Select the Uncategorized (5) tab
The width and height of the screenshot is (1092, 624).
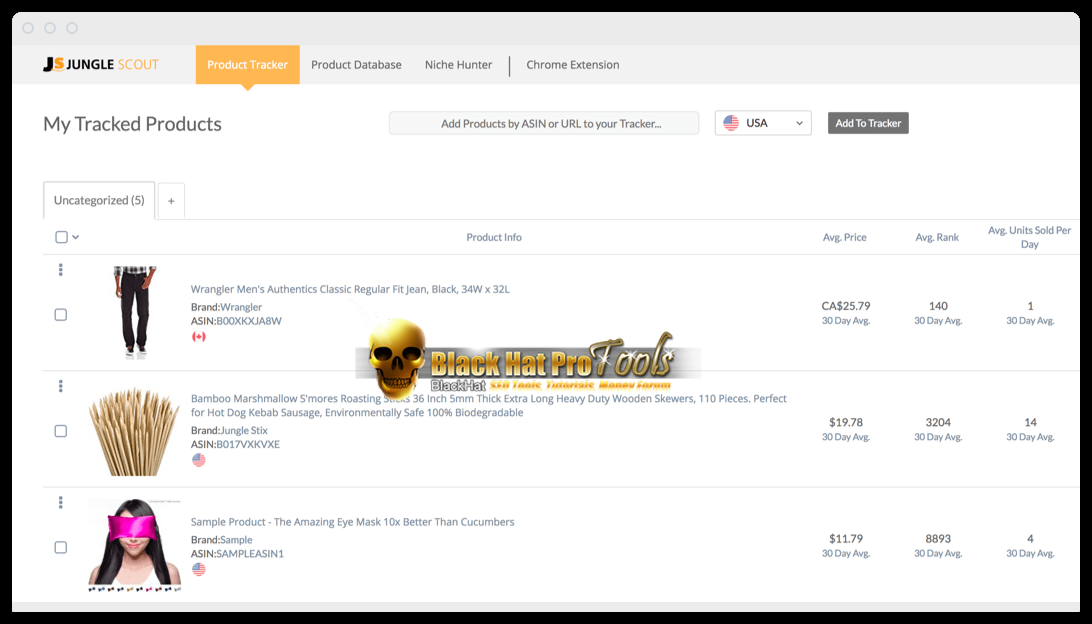pos(99,201)
